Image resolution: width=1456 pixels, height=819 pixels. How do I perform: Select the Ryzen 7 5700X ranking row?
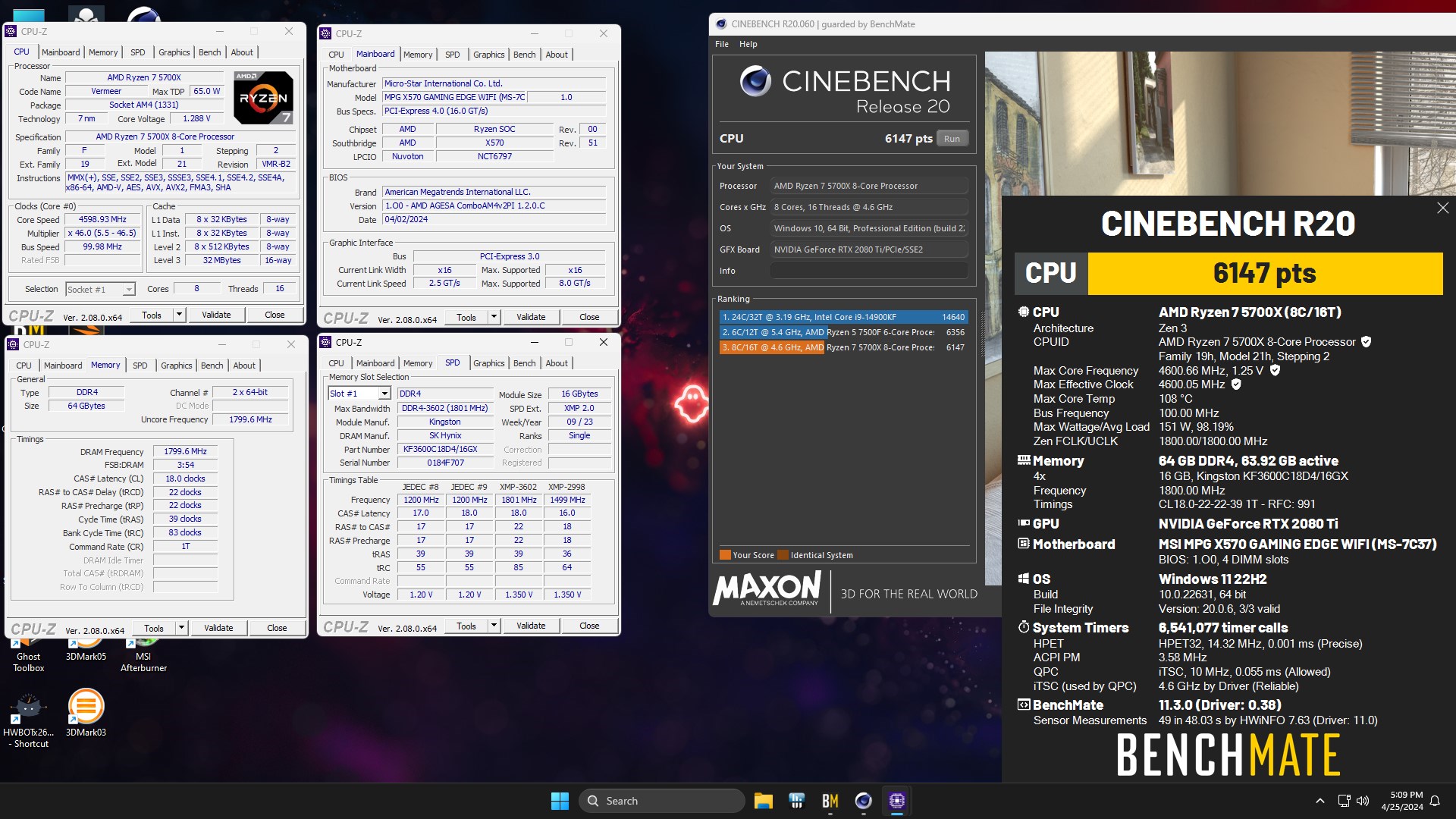pyautogui.click(x=843, y=347)
